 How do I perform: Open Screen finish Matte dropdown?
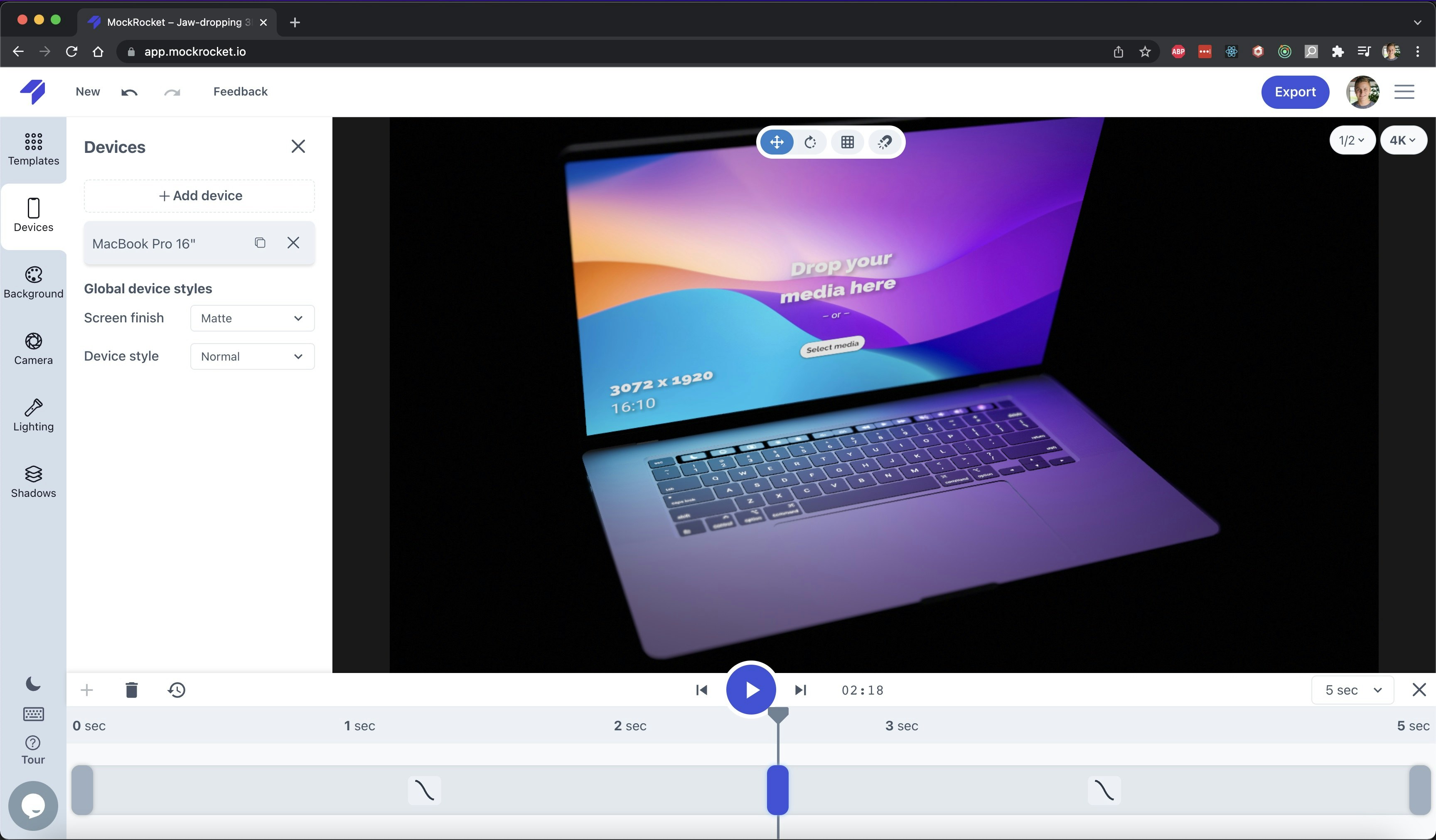pyautogui.click(x=252, y=318)
